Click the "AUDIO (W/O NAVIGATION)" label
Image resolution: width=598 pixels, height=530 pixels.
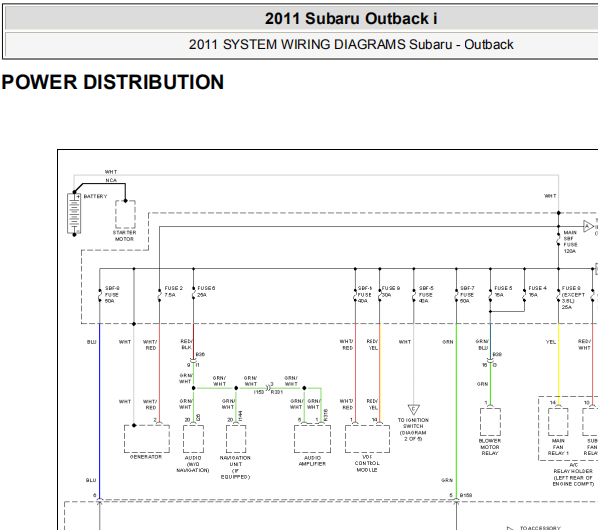[193, 464]
